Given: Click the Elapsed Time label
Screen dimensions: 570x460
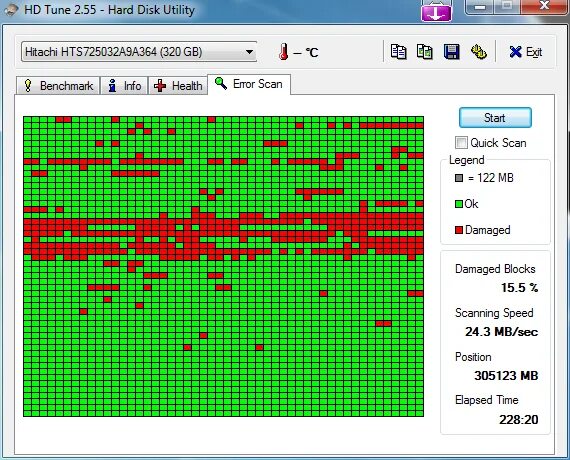Looking at the screenshot, I should [x=486, y=400].
